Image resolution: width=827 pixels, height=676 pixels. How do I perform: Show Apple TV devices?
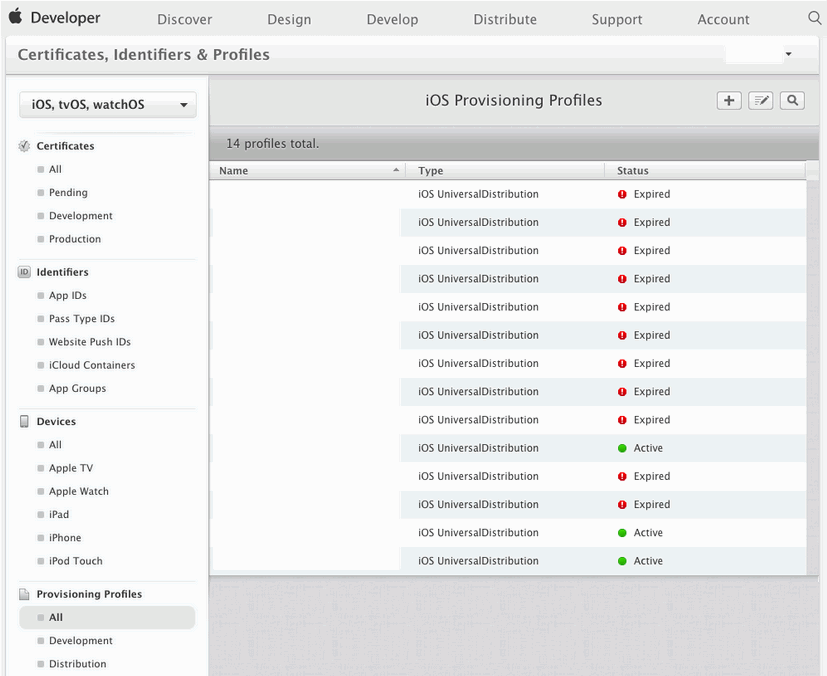tap(71, 468)
